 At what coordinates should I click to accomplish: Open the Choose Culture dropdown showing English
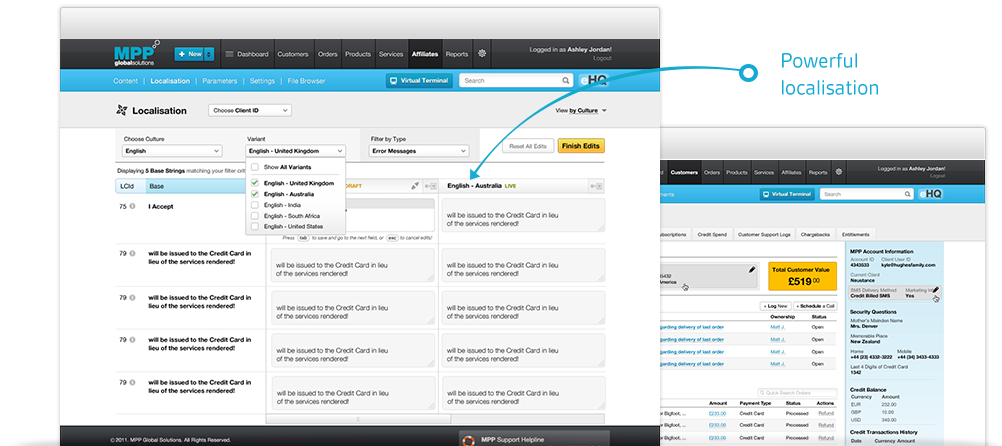pyautogui.click(x=172, y=151)
